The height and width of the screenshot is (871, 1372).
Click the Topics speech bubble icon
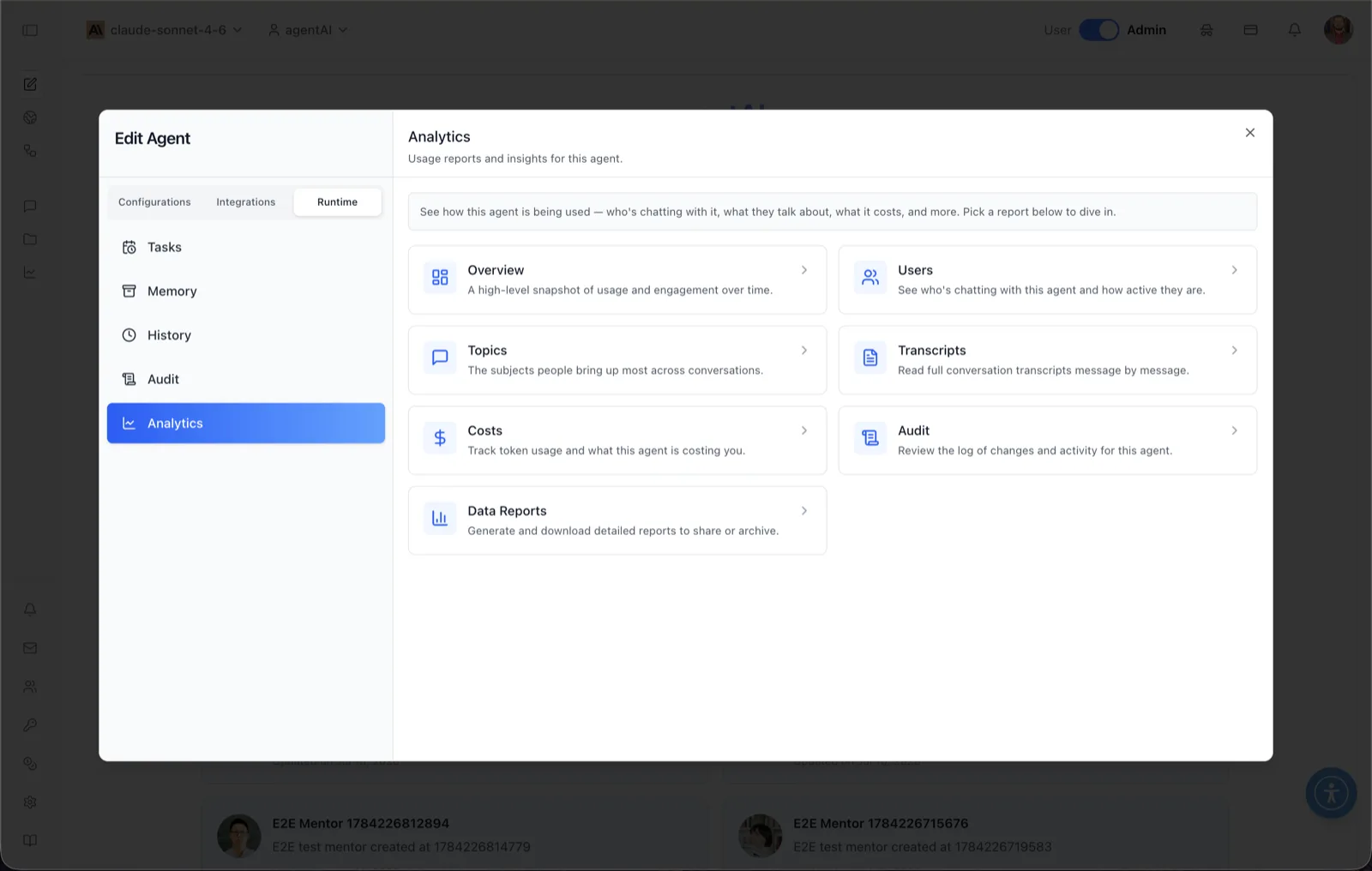coord(440,357)
